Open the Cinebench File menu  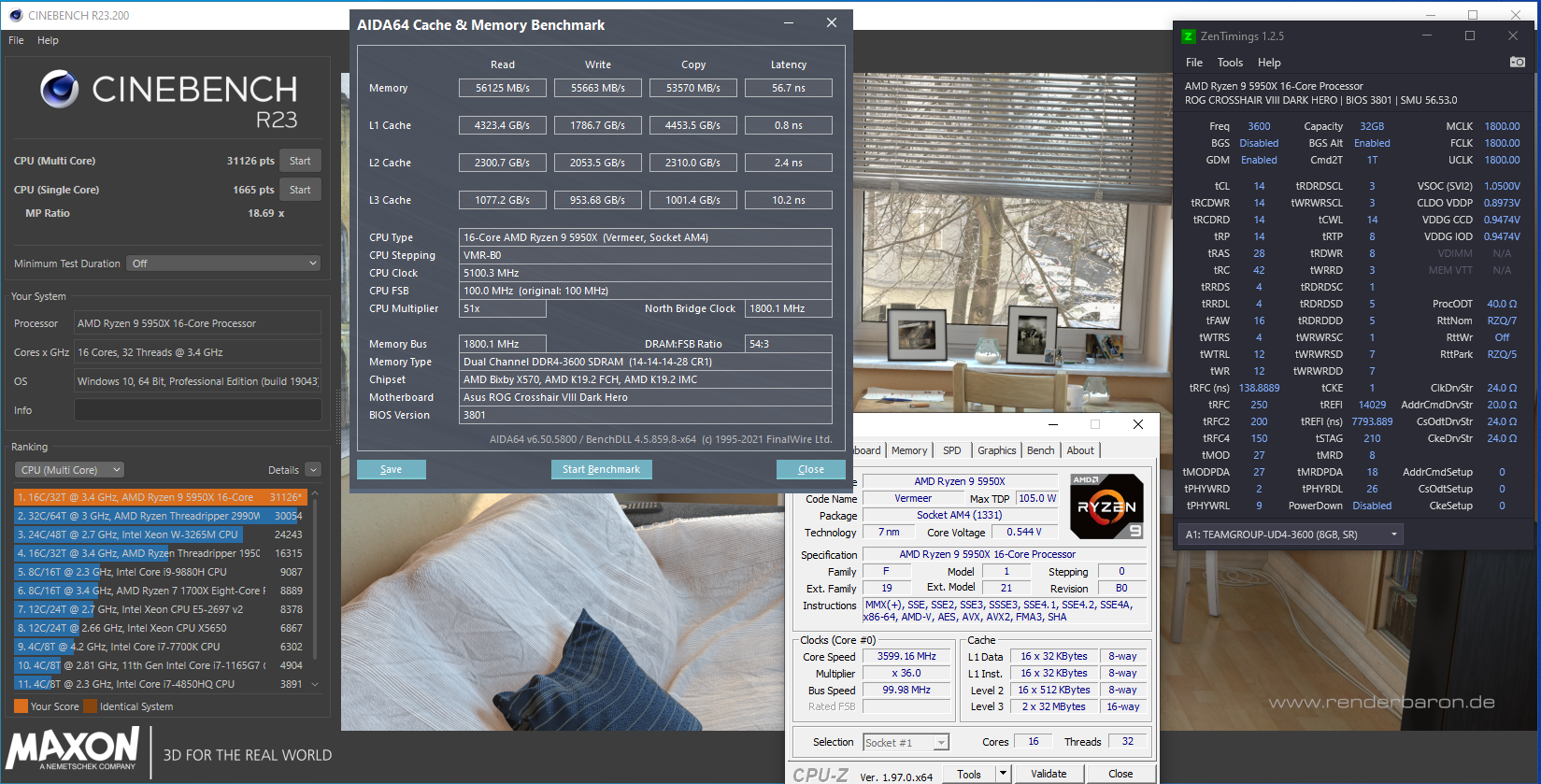(16, 40)
